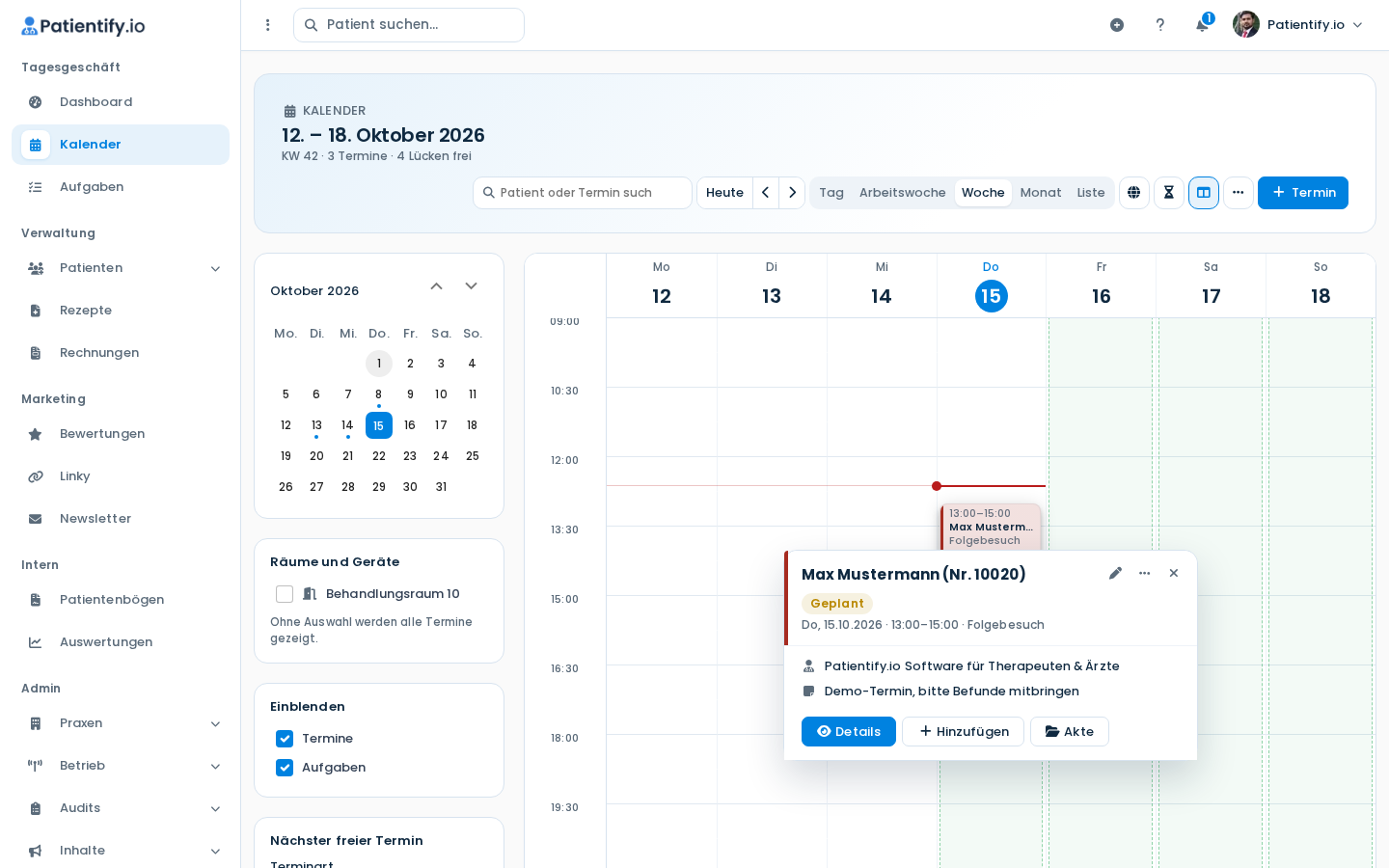Go to previous week arrow
This screenshot has height=868, width=1389.
[766, 193]
